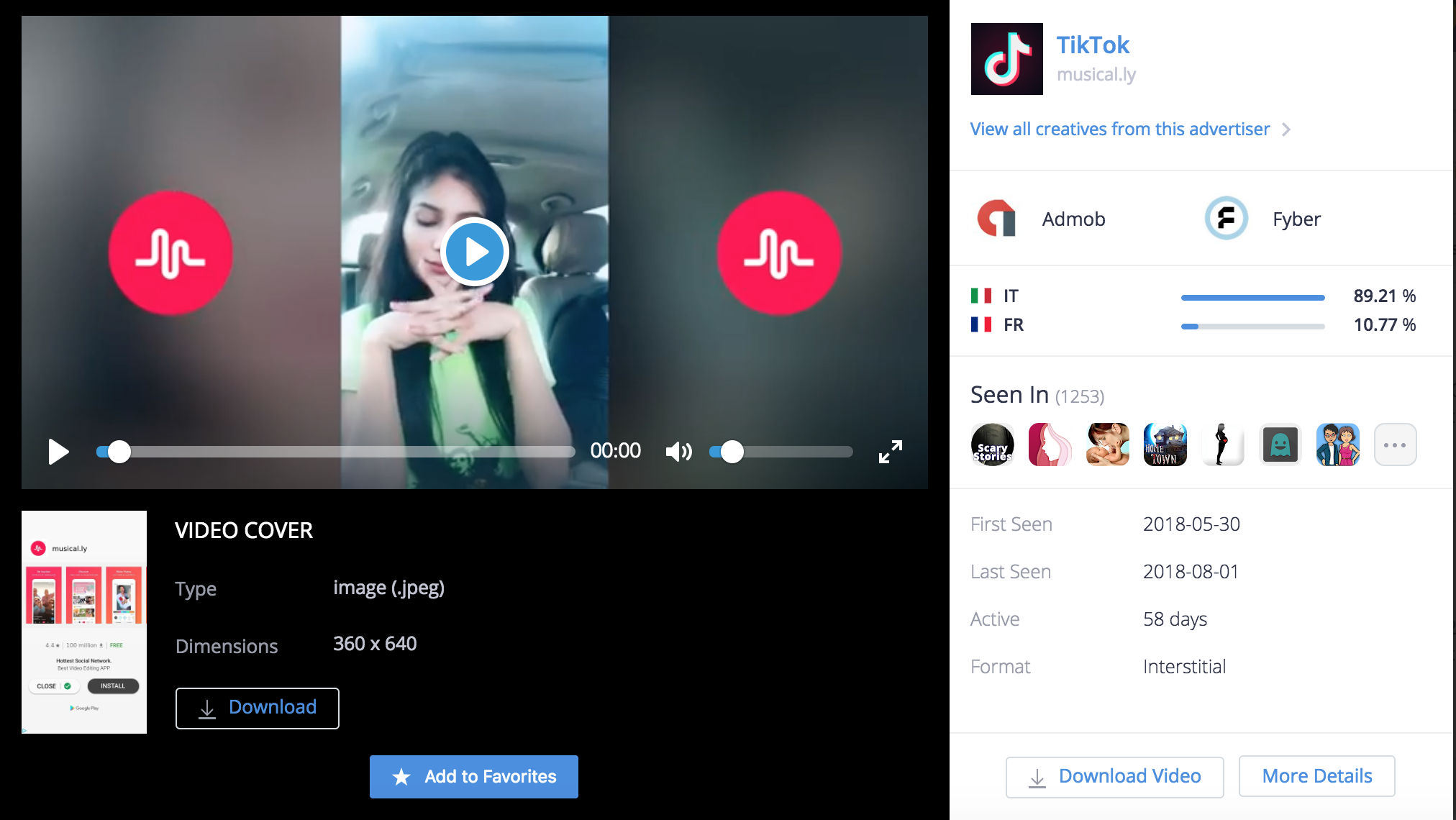Select the Fyber network icon

(x=1227, y=218)
